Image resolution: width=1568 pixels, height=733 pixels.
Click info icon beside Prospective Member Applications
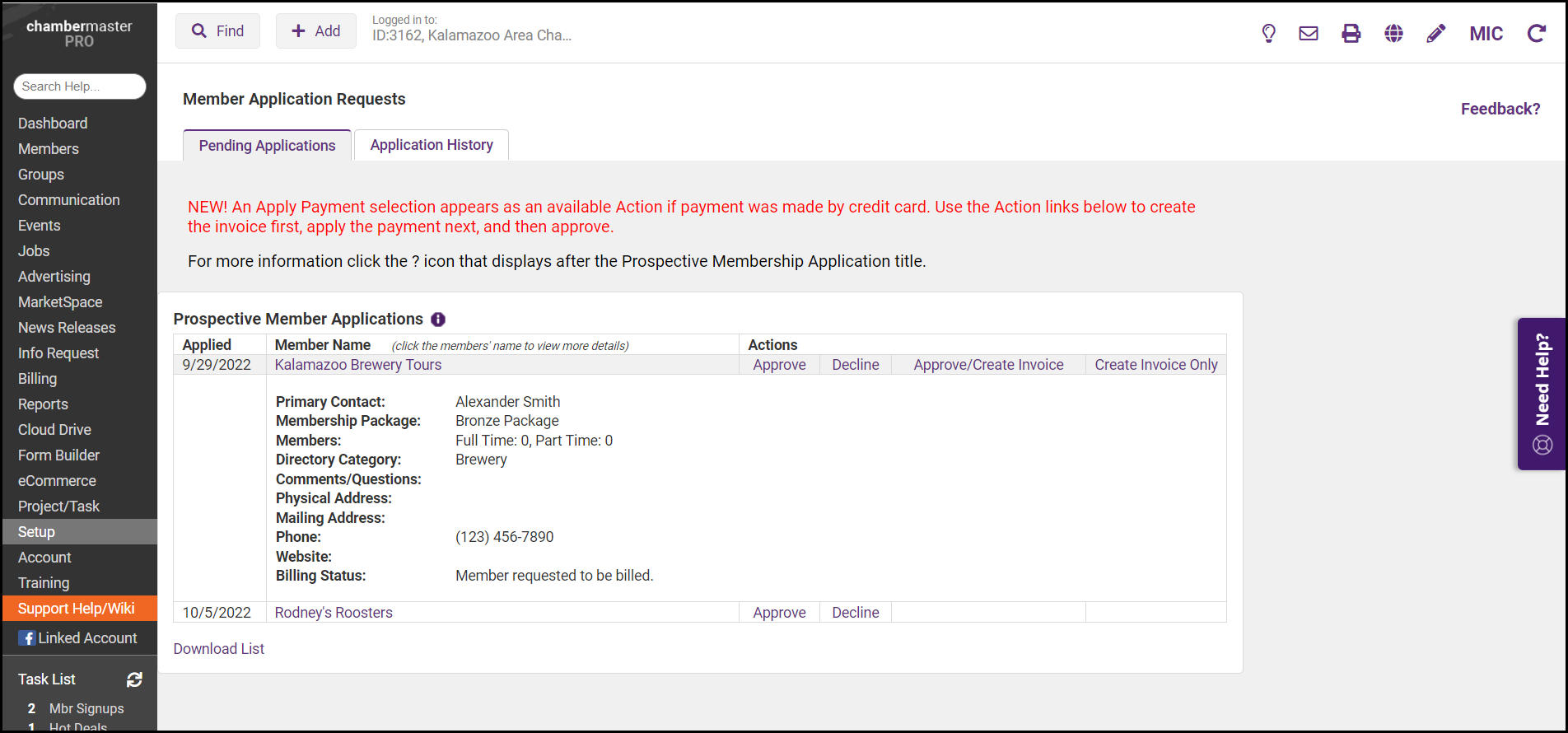click(x=438, y=320)
